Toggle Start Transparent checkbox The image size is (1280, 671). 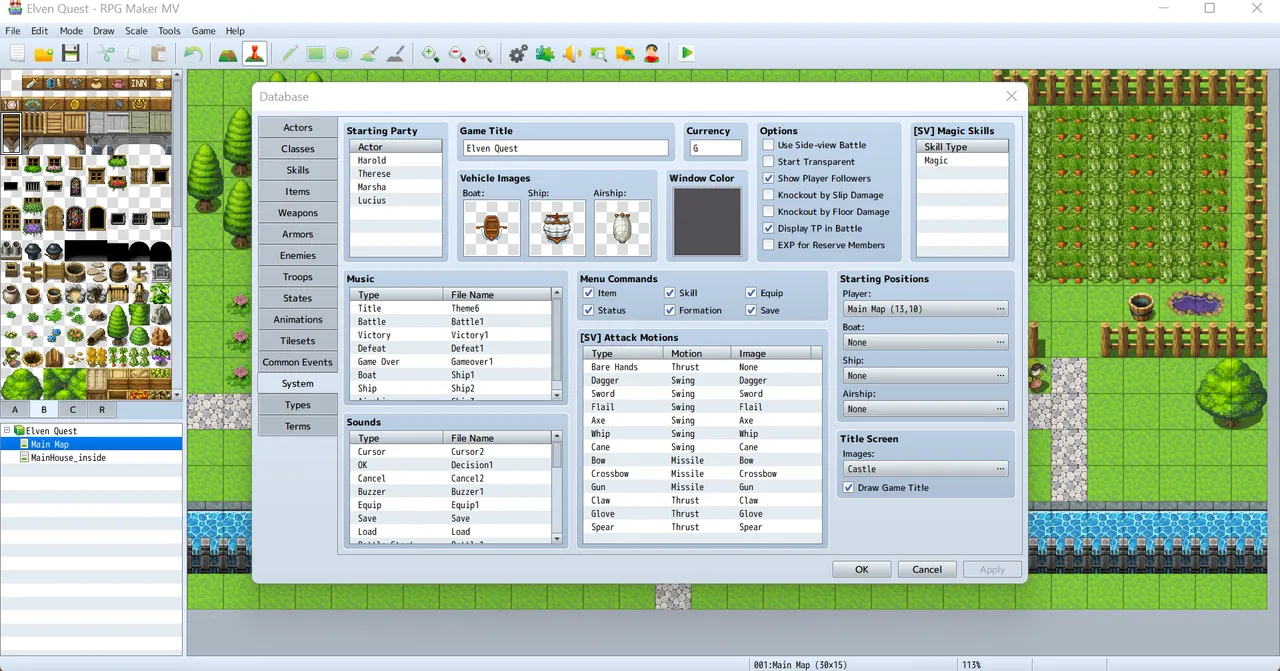768,162
